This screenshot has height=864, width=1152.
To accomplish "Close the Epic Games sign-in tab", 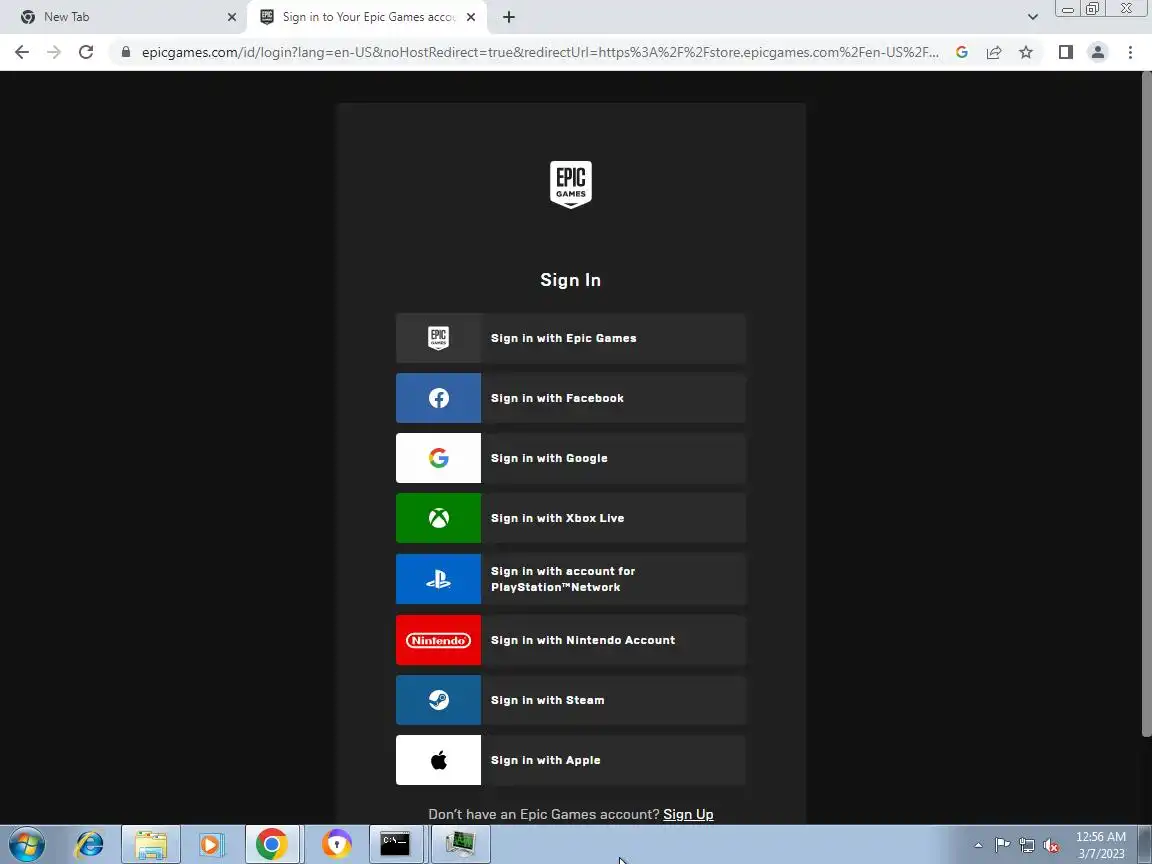I will (471, 17).
